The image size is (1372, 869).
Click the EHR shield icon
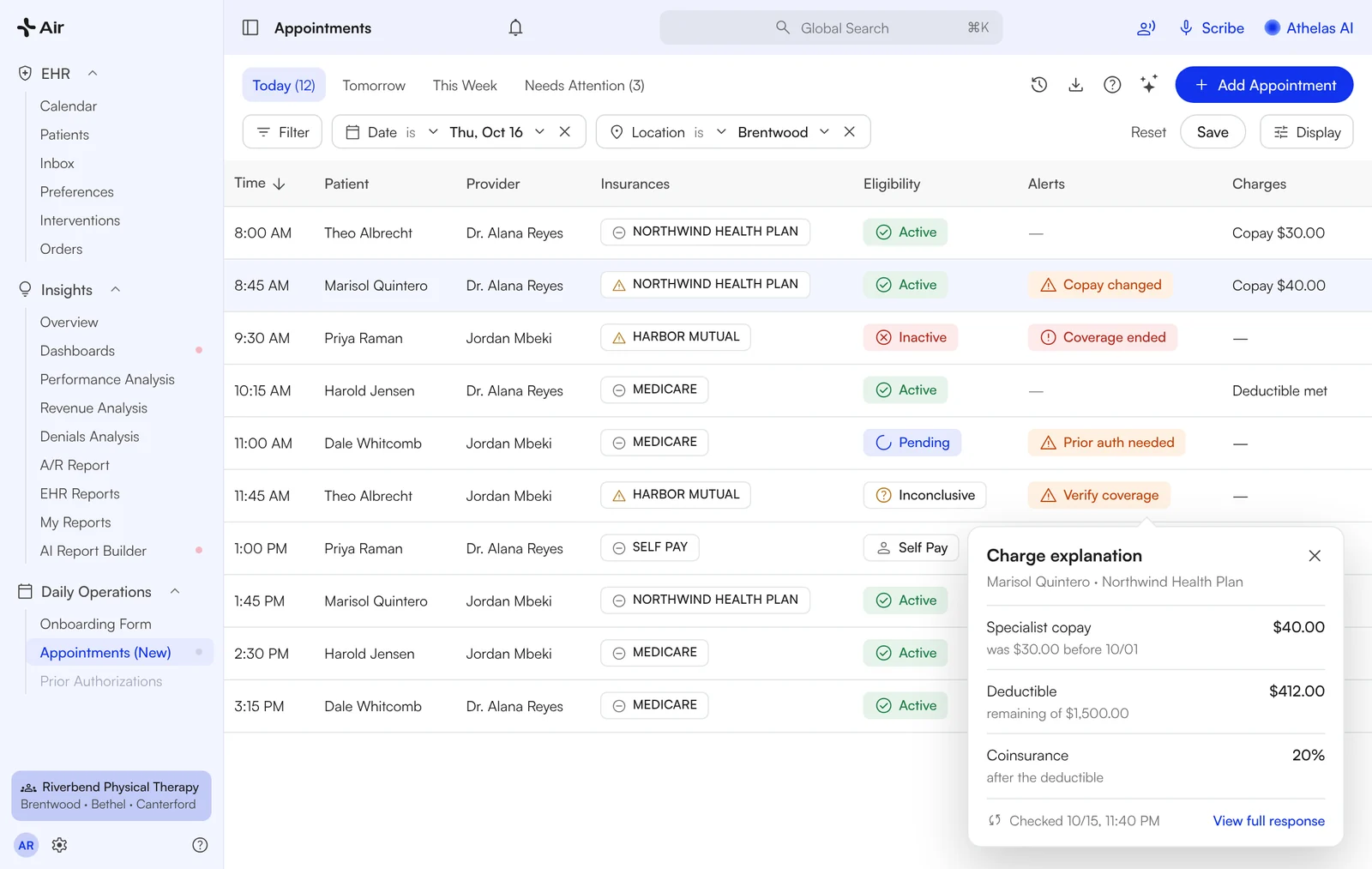point(25,74)
